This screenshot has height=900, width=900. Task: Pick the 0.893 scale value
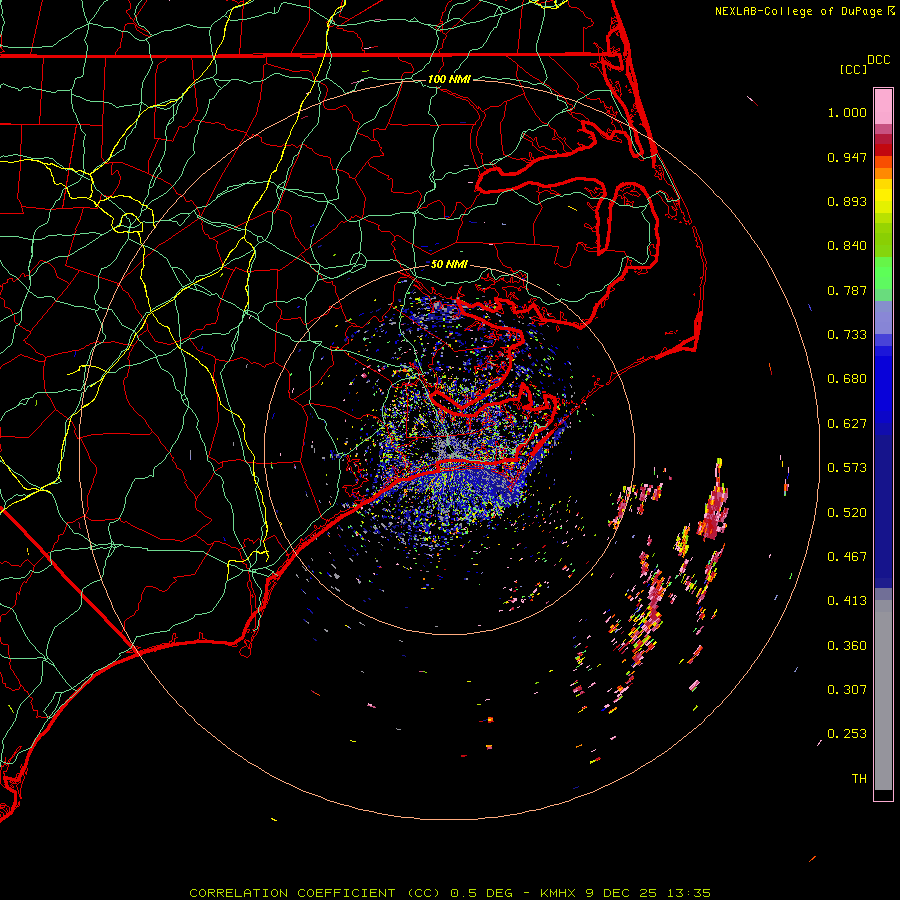847,201
